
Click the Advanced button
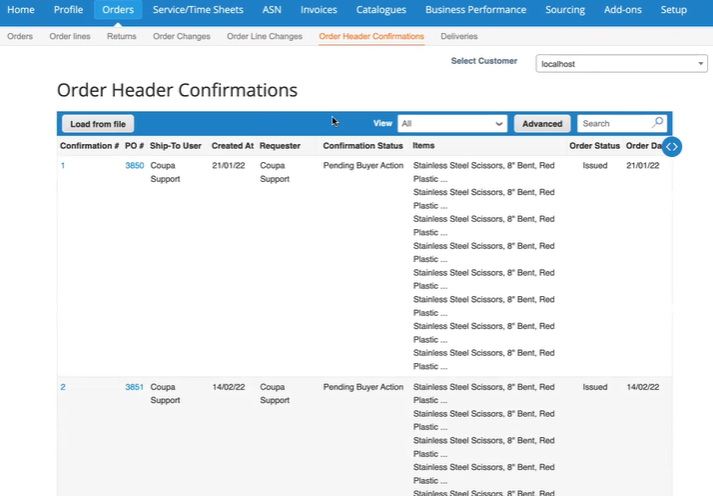click(542, 124)
